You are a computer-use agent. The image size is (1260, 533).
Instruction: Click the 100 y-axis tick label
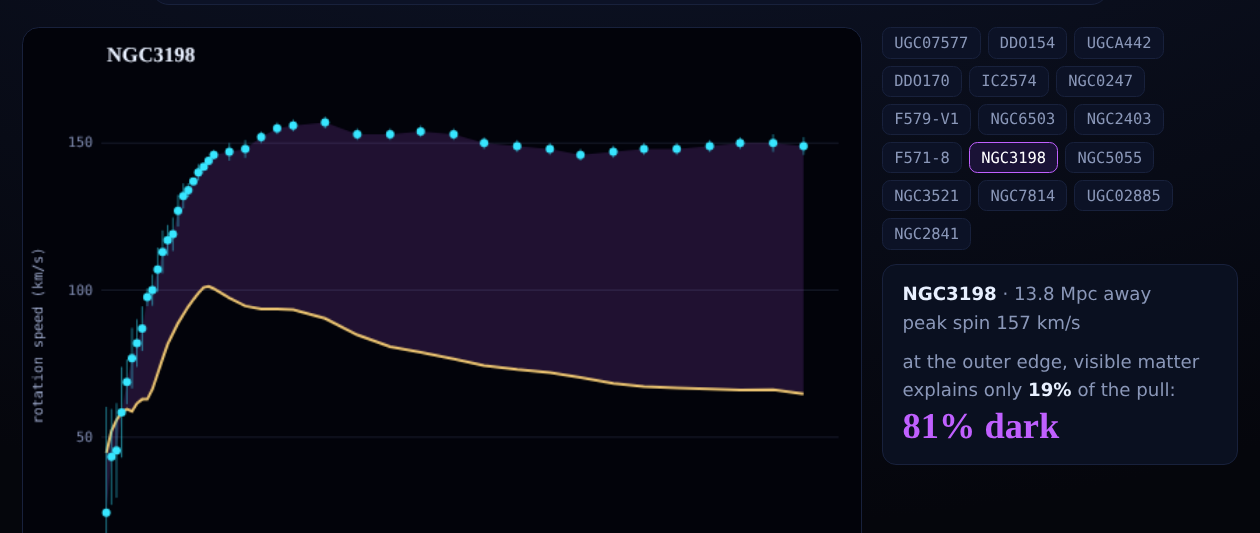coord(80,290)
